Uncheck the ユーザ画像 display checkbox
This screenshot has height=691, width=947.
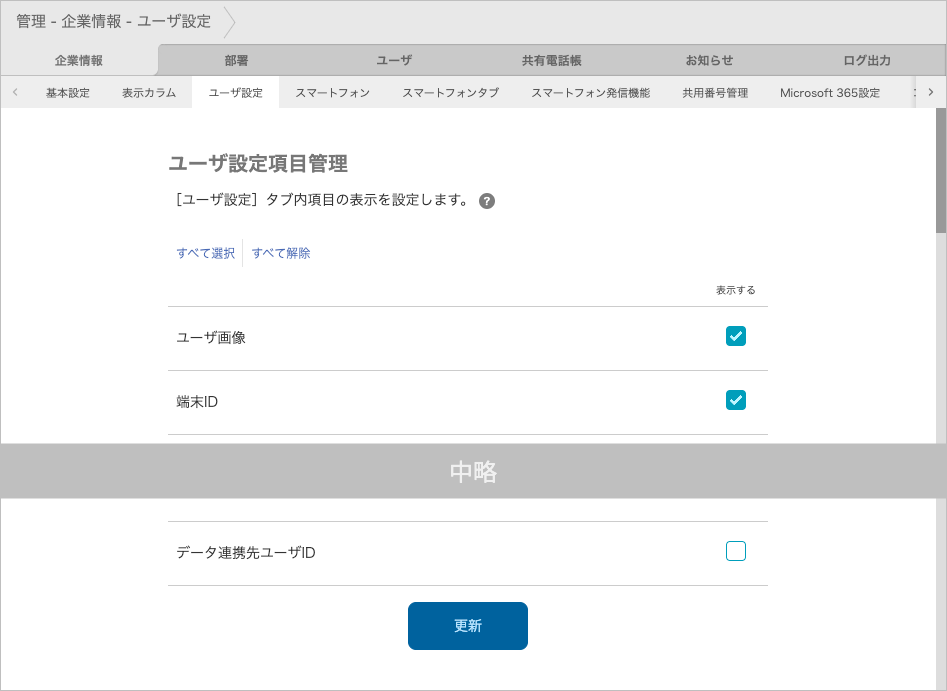click(x=736, y=336)
